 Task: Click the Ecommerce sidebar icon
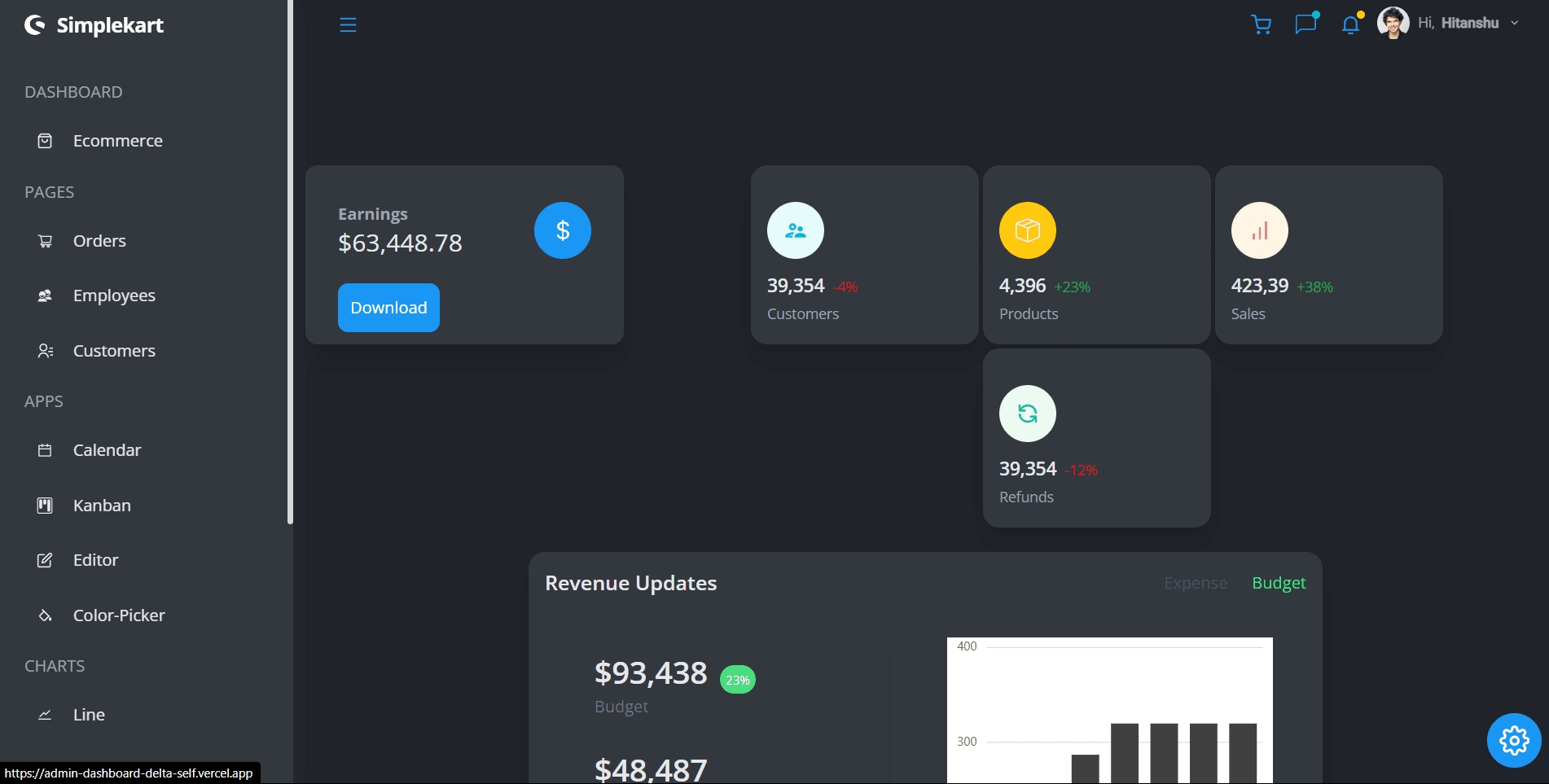tap(45, 141)
